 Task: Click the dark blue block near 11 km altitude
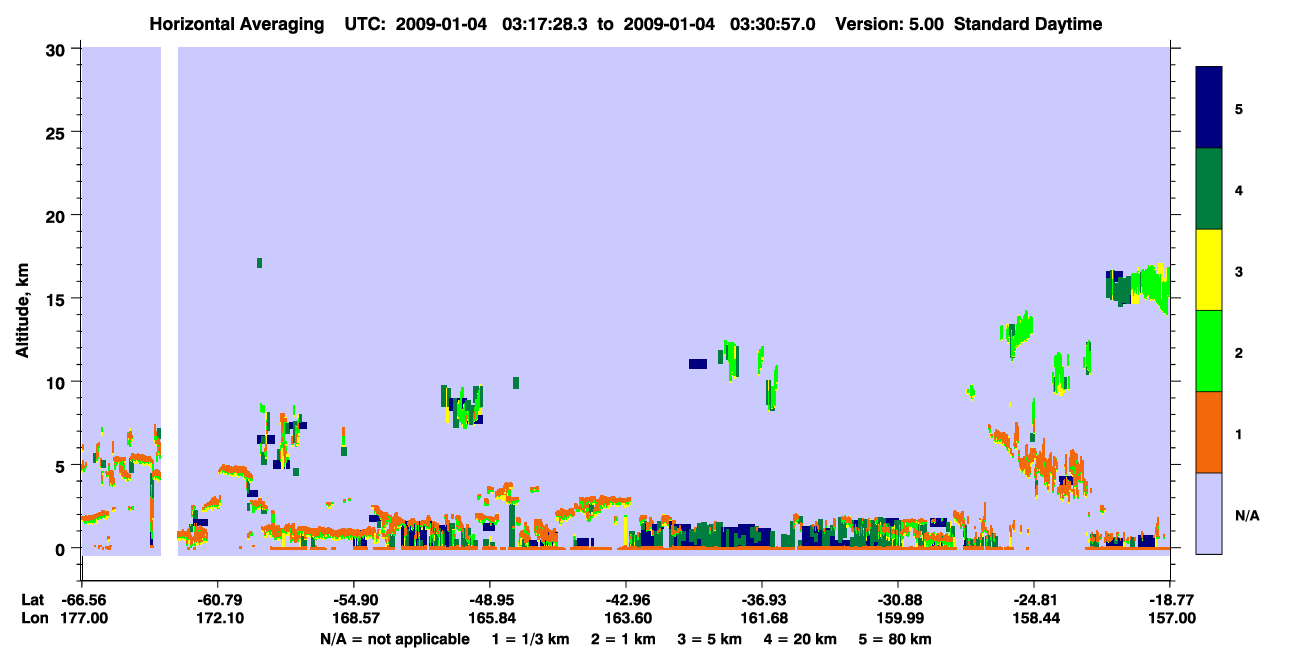click(x=698, y=364)
